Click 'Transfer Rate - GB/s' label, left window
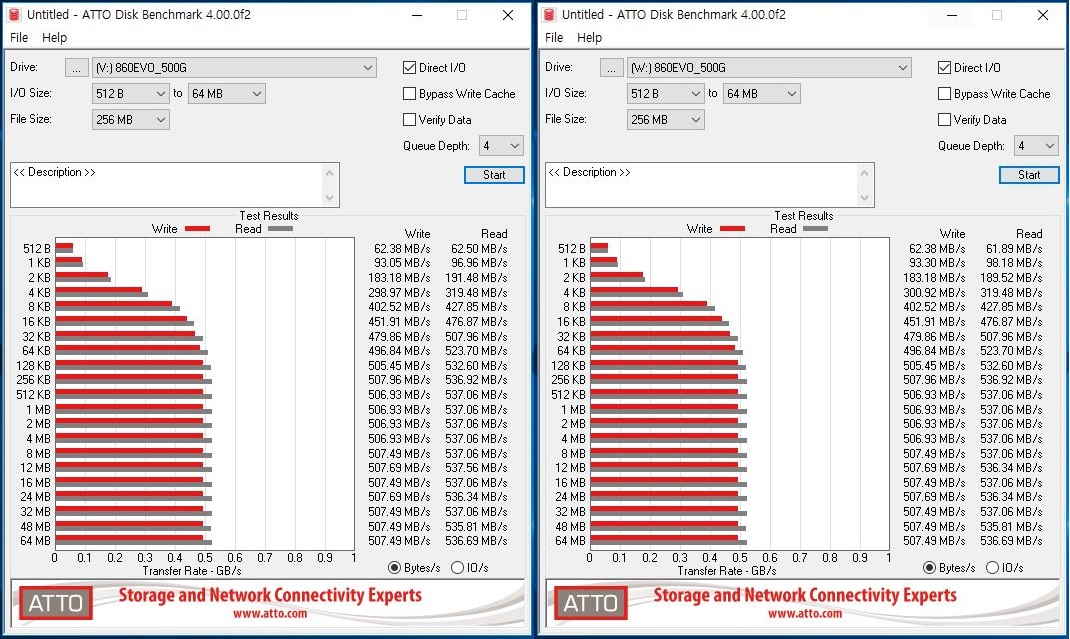This screenshot has height=639, width=1070. point(192,571)
